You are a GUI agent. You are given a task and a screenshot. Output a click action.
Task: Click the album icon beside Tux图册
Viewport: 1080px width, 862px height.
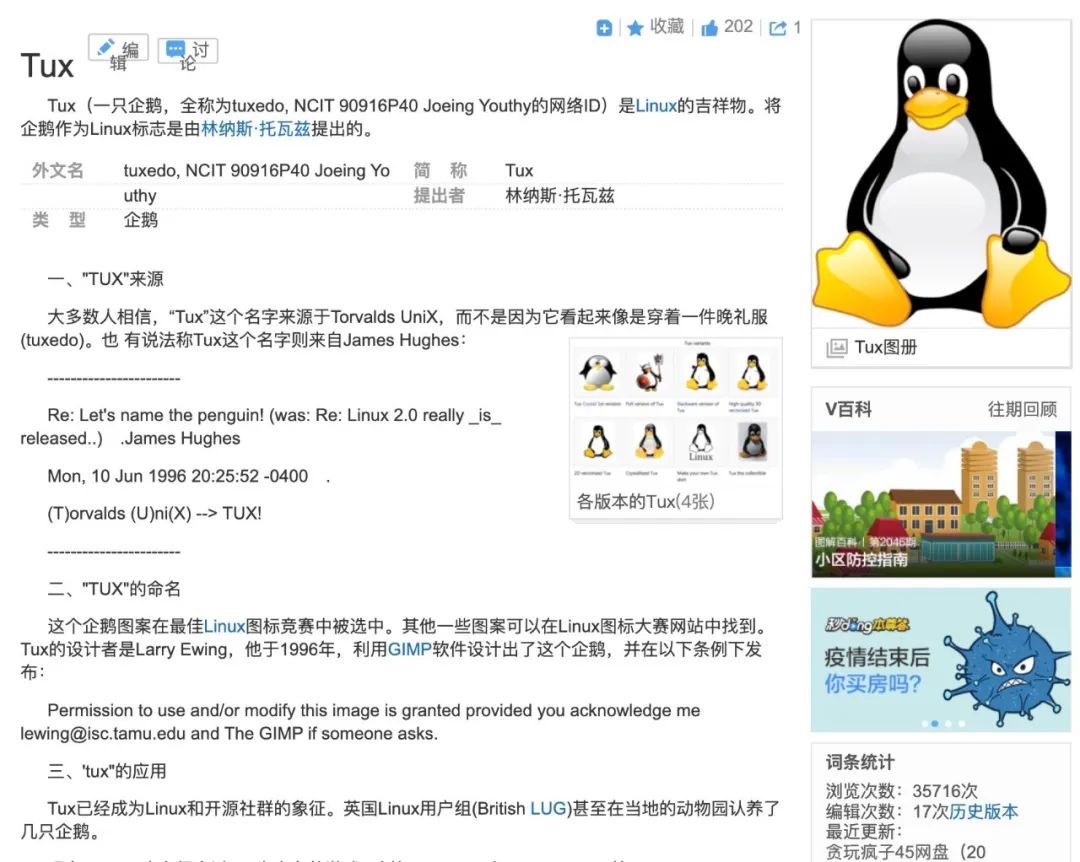836,347
